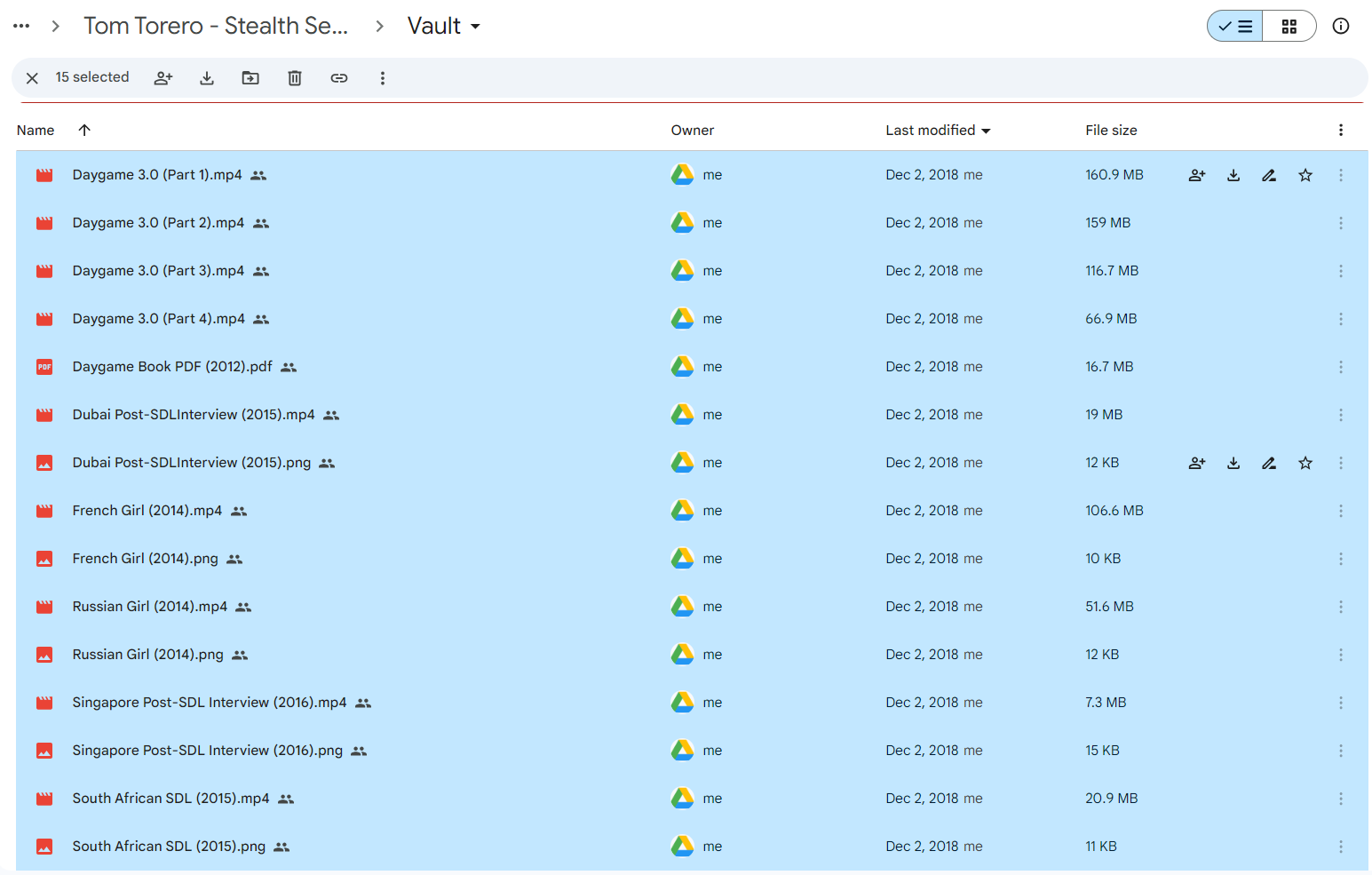Switch to list layout view
1372x875 pixels.
[x=1235, y=27]
